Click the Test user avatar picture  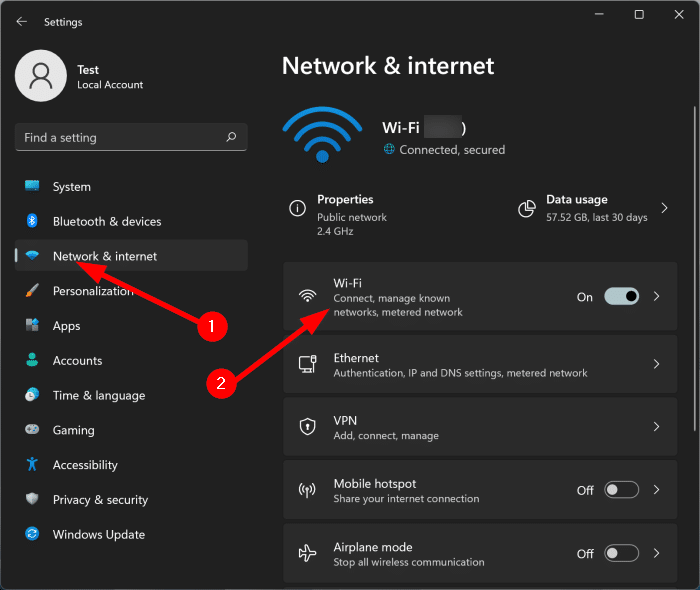(x=41, y=75)
